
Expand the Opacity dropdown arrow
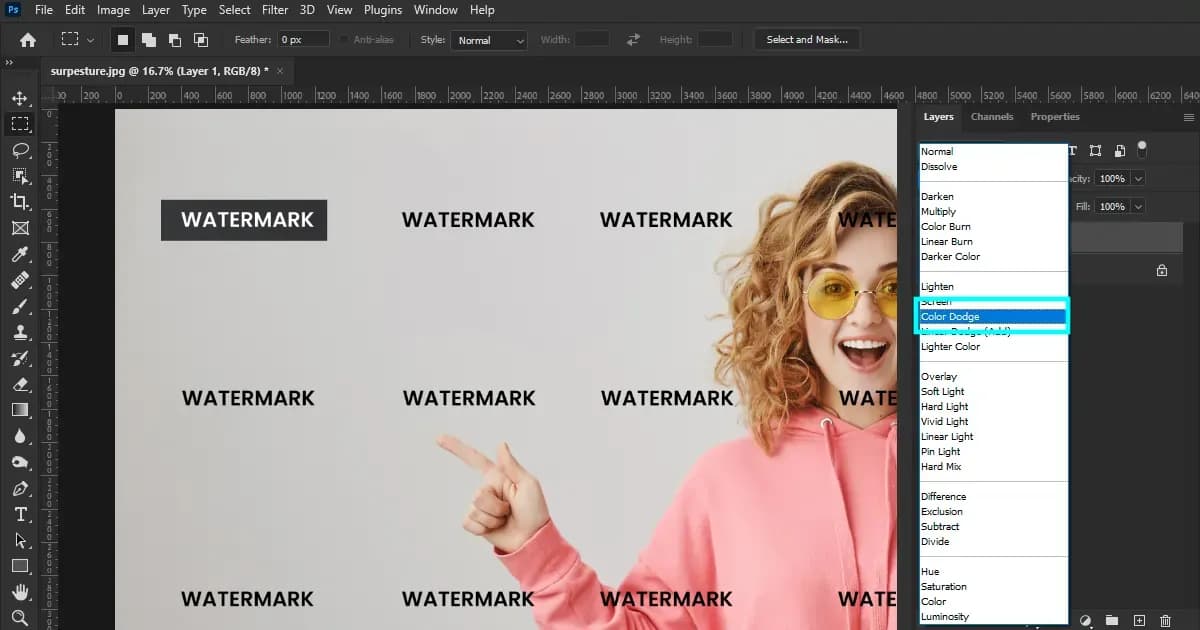[x=1139, y=178]
